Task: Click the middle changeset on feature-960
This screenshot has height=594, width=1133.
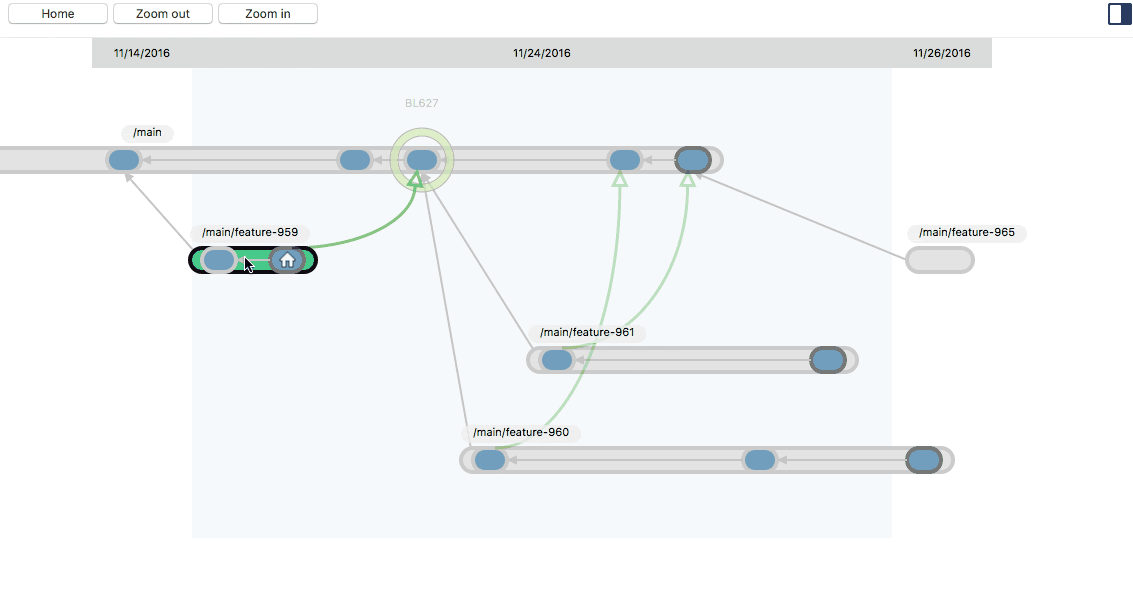Action: 759,459
